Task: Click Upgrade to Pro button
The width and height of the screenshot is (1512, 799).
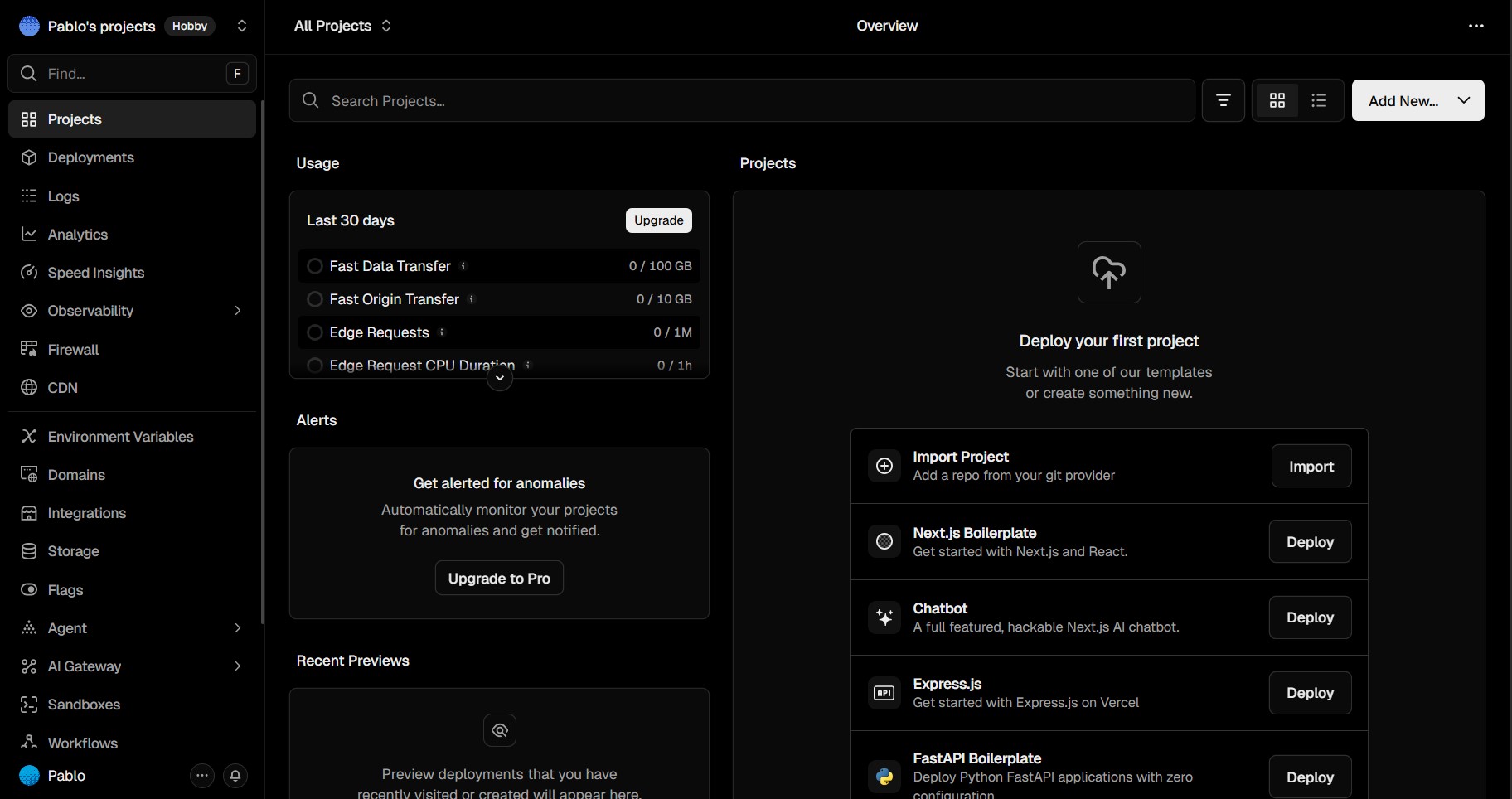Action: click(499, 579)
